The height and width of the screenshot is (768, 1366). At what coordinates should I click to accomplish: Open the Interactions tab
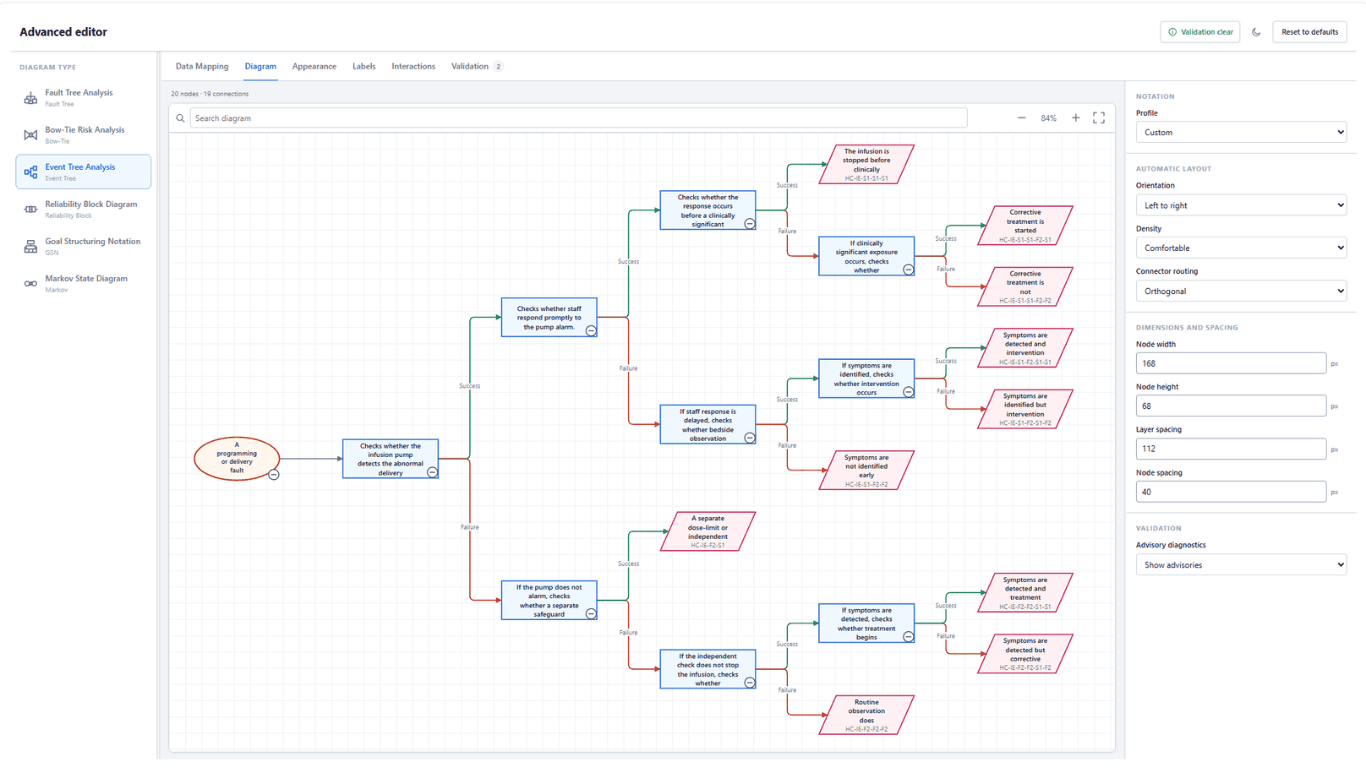point(413,66)
